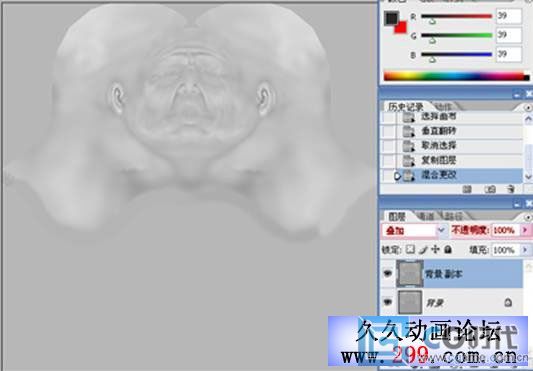Open the Layers panel options menu

point(528,217)
